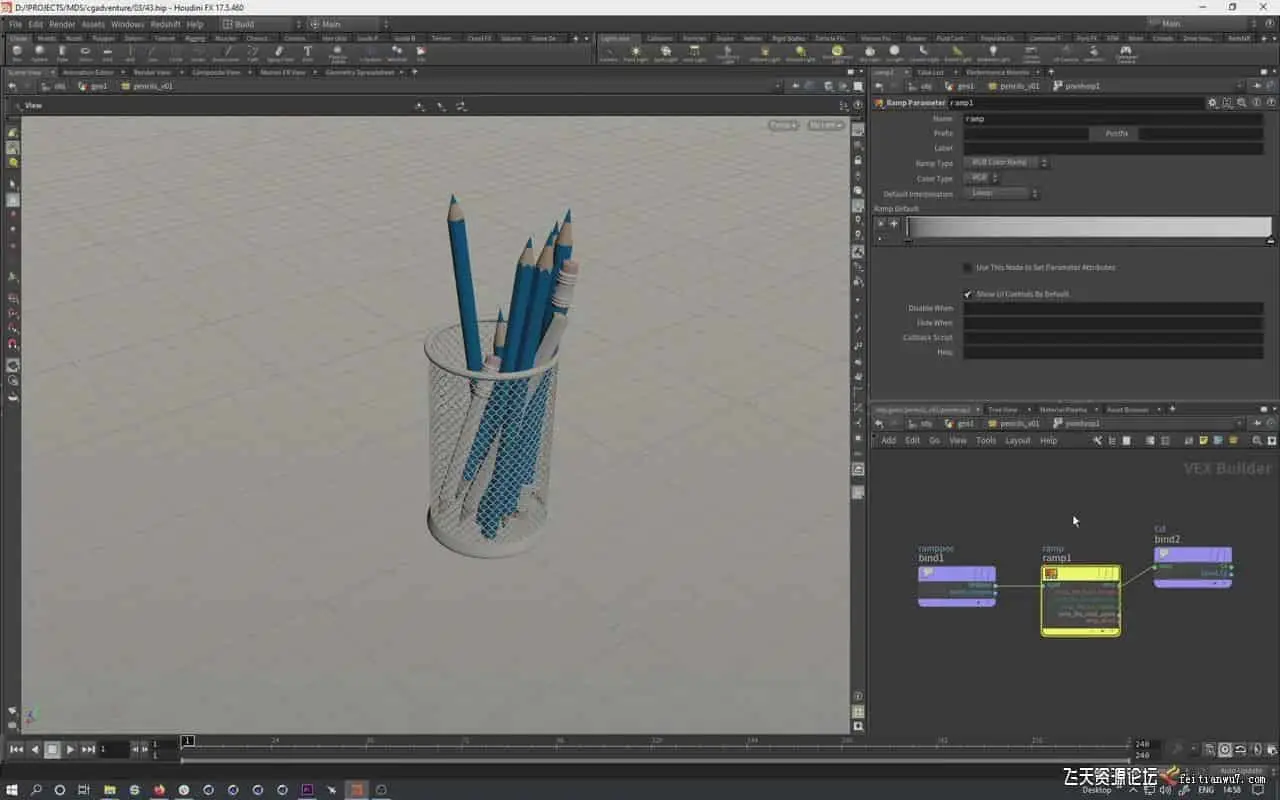The height and width of the screenshot is (800, 1280).
Task: Jump to the first frame in the playbar
Action: point(16,749)
